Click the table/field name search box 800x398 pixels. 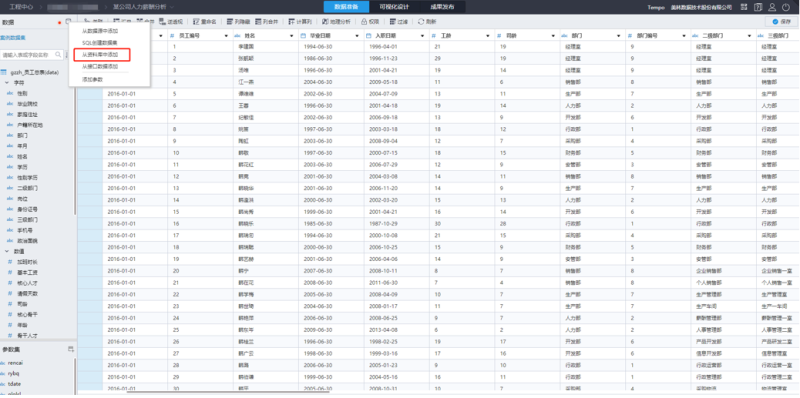click(32, 55)
